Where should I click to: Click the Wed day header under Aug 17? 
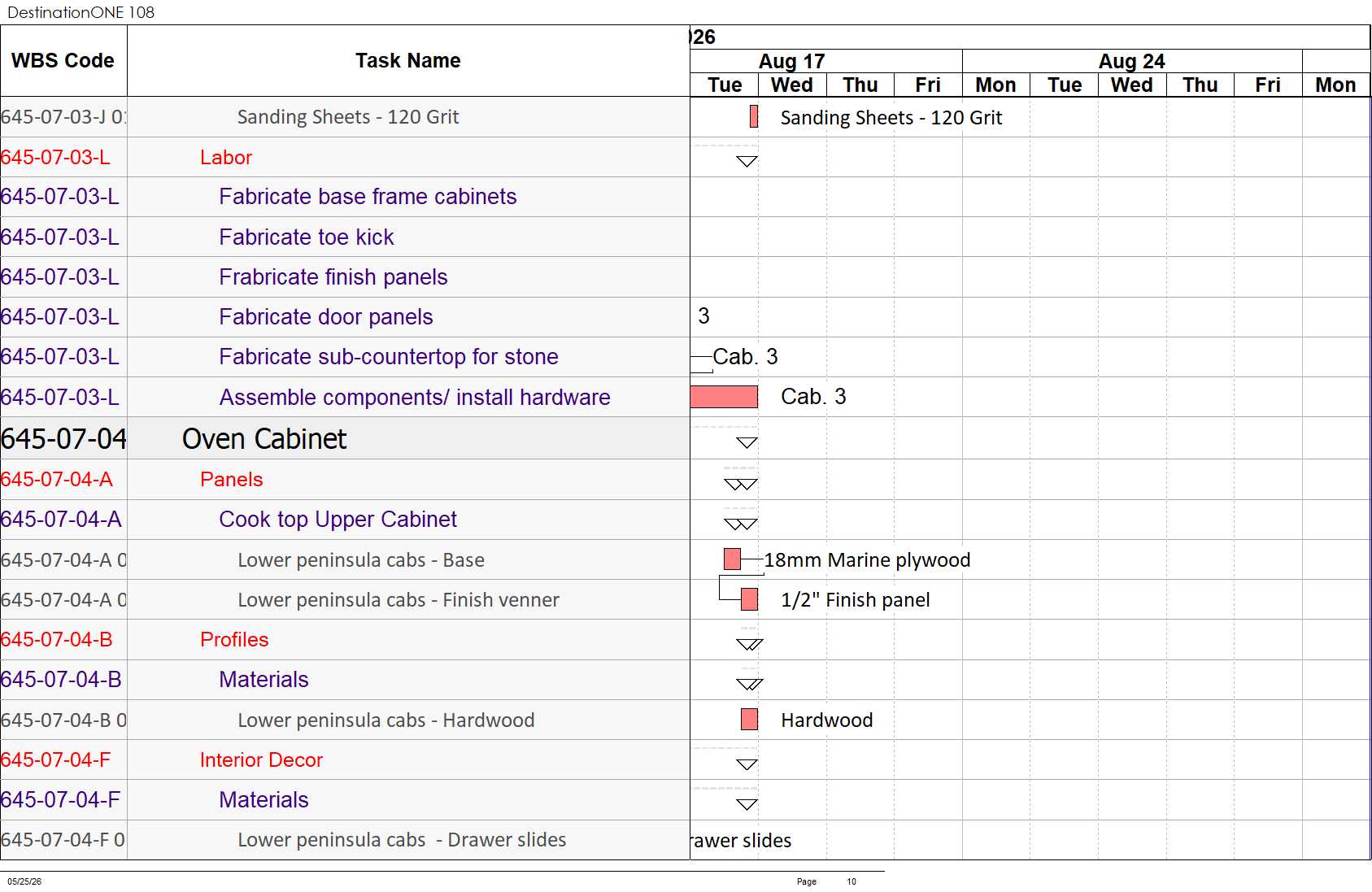(792, 85)
